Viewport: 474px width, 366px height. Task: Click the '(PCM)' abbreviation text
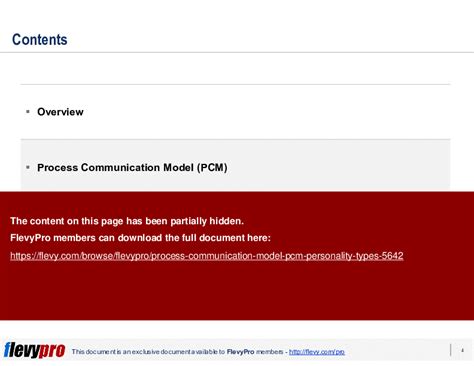pyautogui.click(x=212, y=167)
